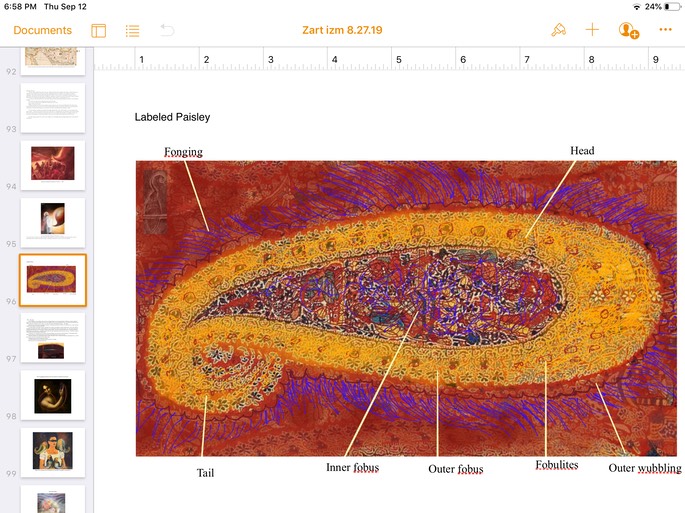Select page 99 thumbnail
The width and height of the screenshot is (685, 513).
pyautogui.click(x=53, y=452)
